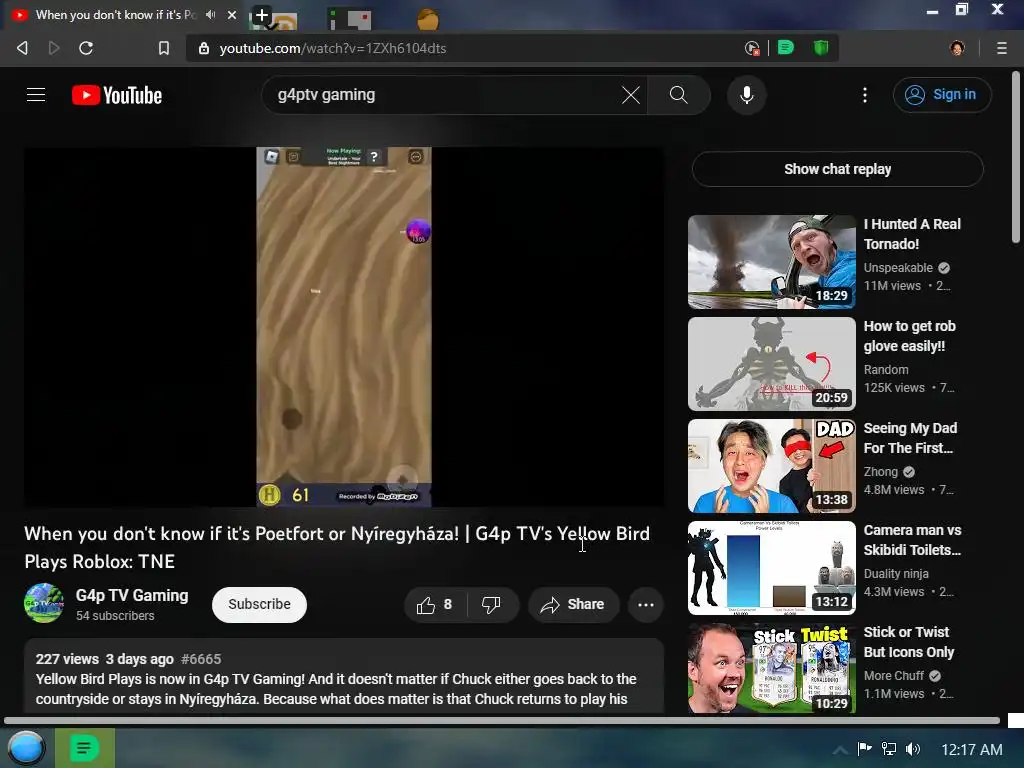The image size is (1024, 768).
Task: Open volume icon in system tray
Action: 913,749
